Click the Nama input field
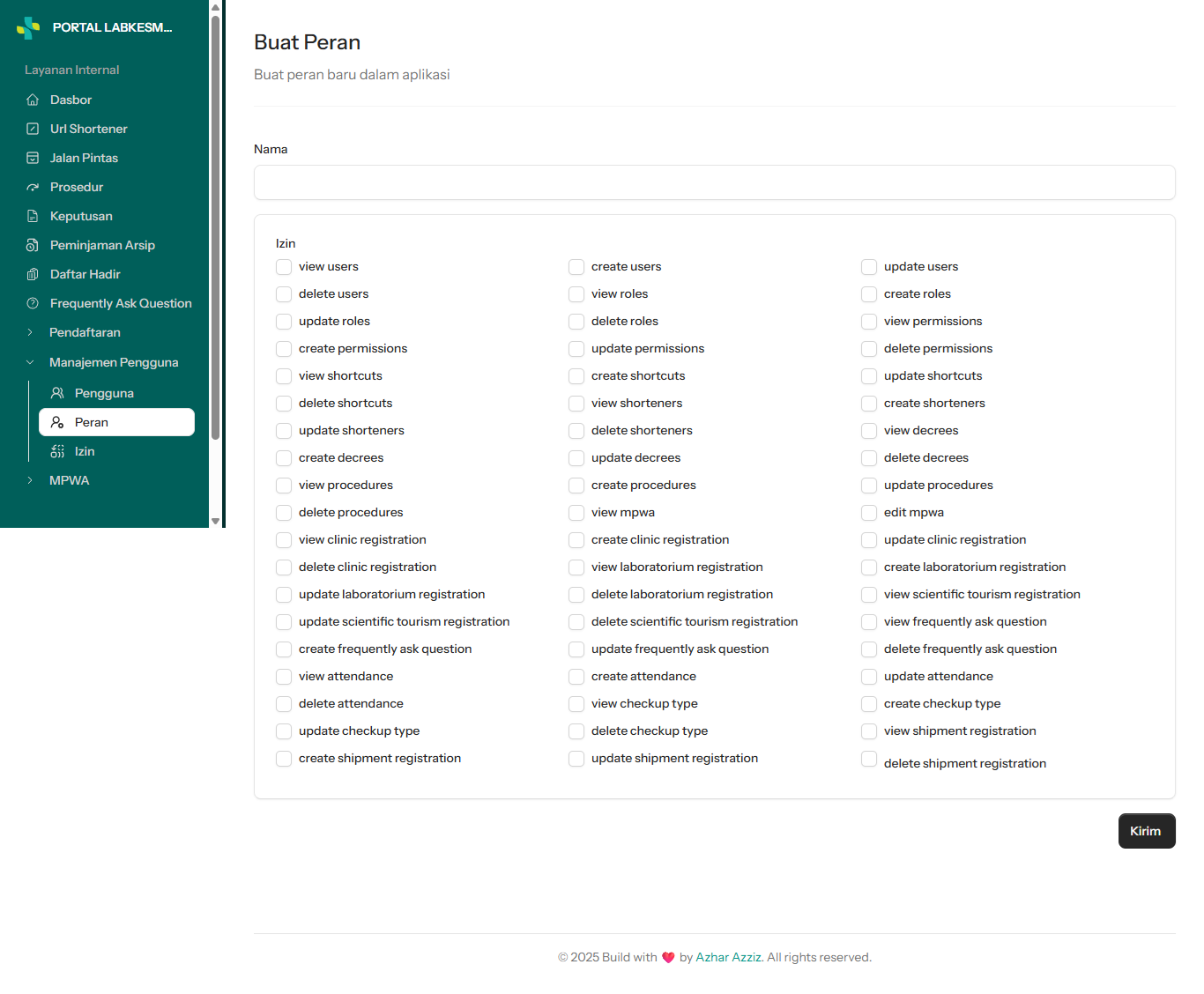 coord(715,182)
